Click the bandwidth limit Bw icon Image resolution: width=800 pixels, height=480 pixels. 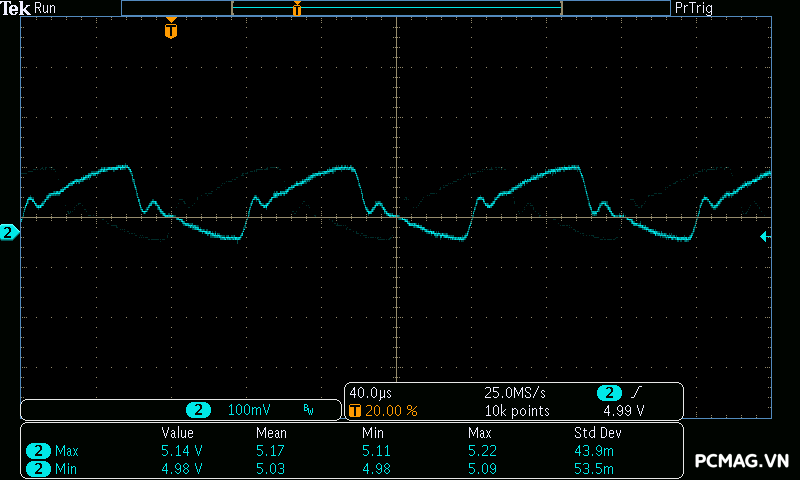tap(308, 410)
